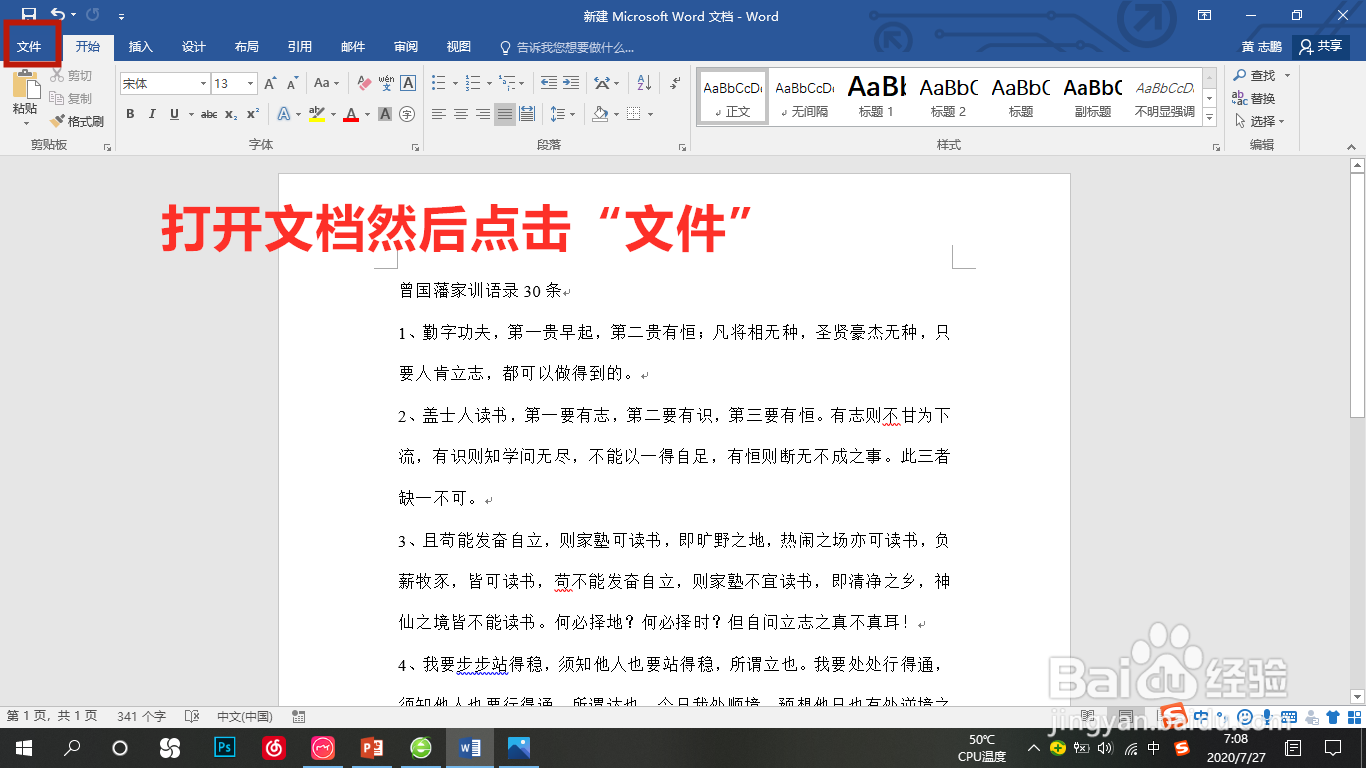Select the underline icon
1366x768 pixels.
(171, 115)
